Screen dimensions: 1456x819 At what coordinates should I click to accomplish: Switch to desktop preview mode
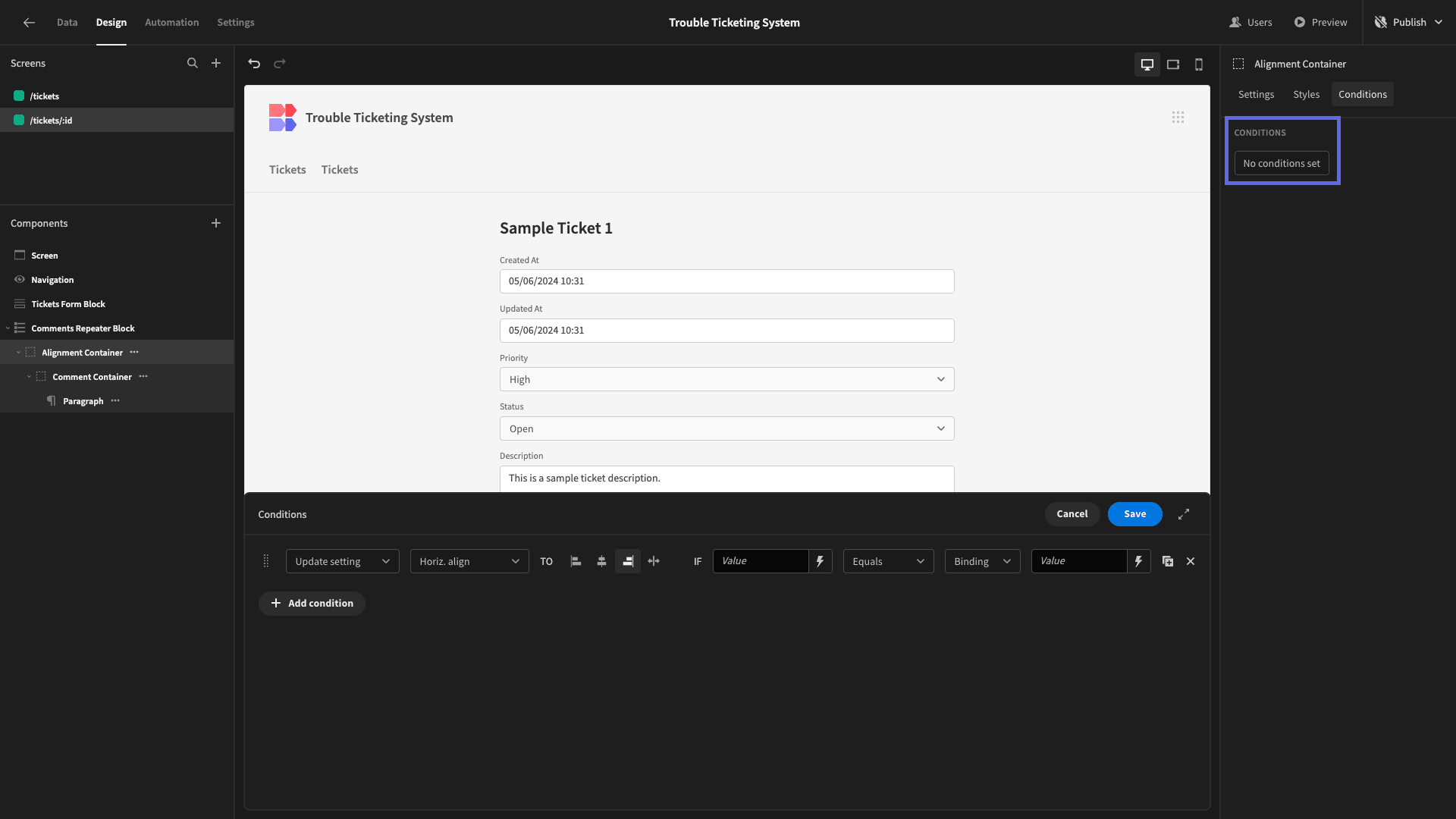tap(1147, 64)
